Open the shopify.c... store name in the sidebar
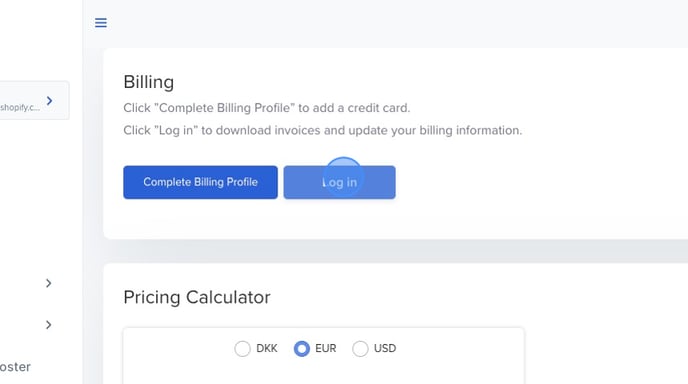688x384 pixels. point(20,108)
